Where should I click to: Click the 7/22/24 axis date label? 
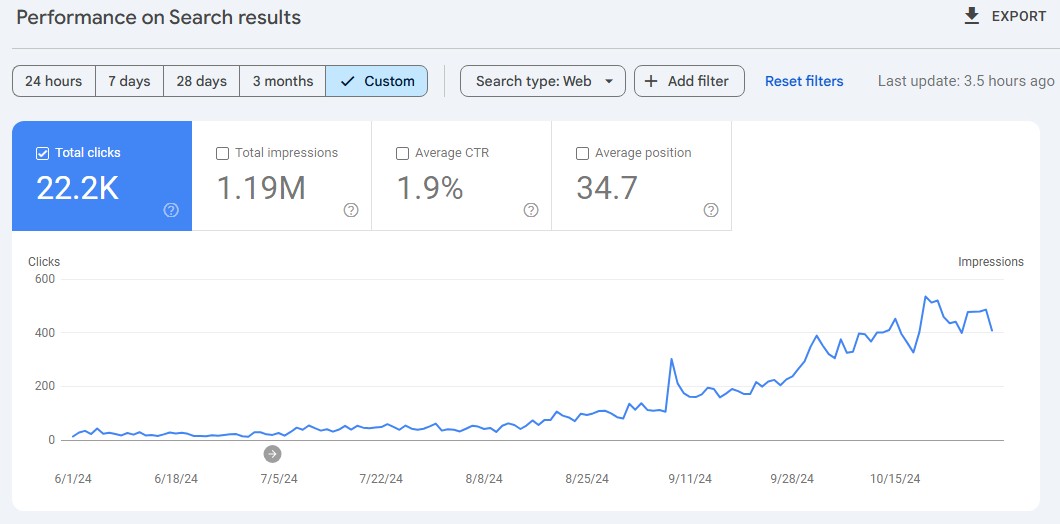click(x=381, y=479)
